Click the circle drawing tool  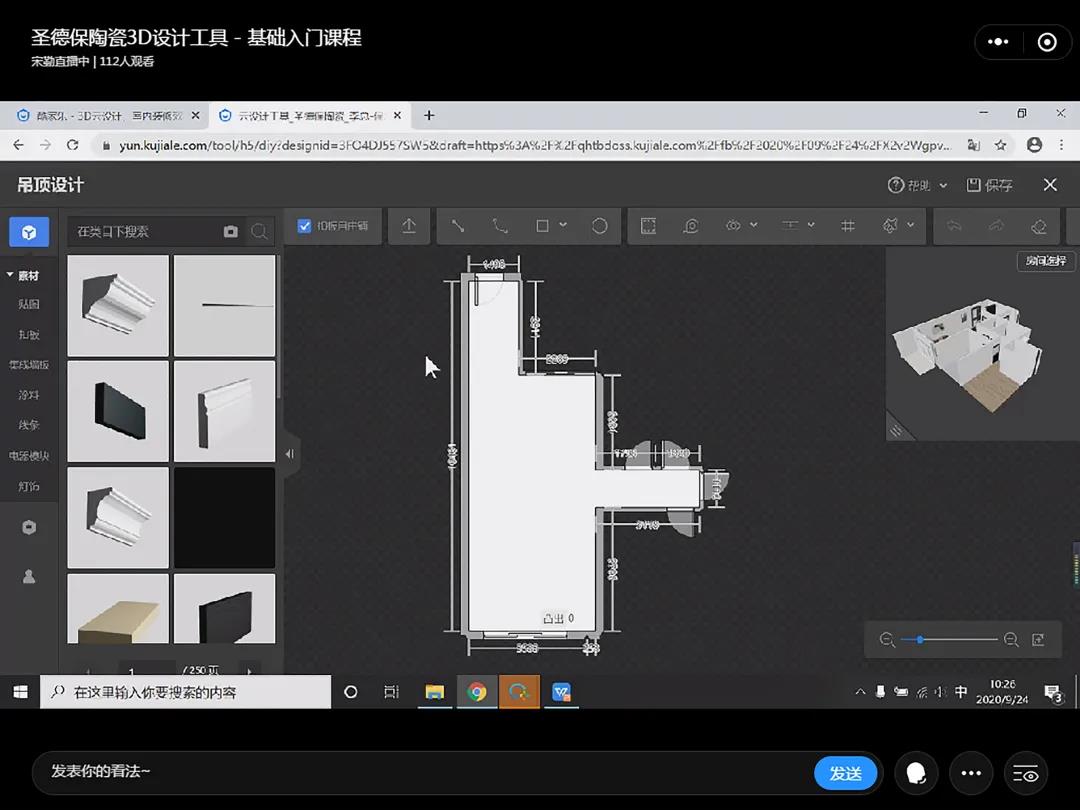[600, 226]
